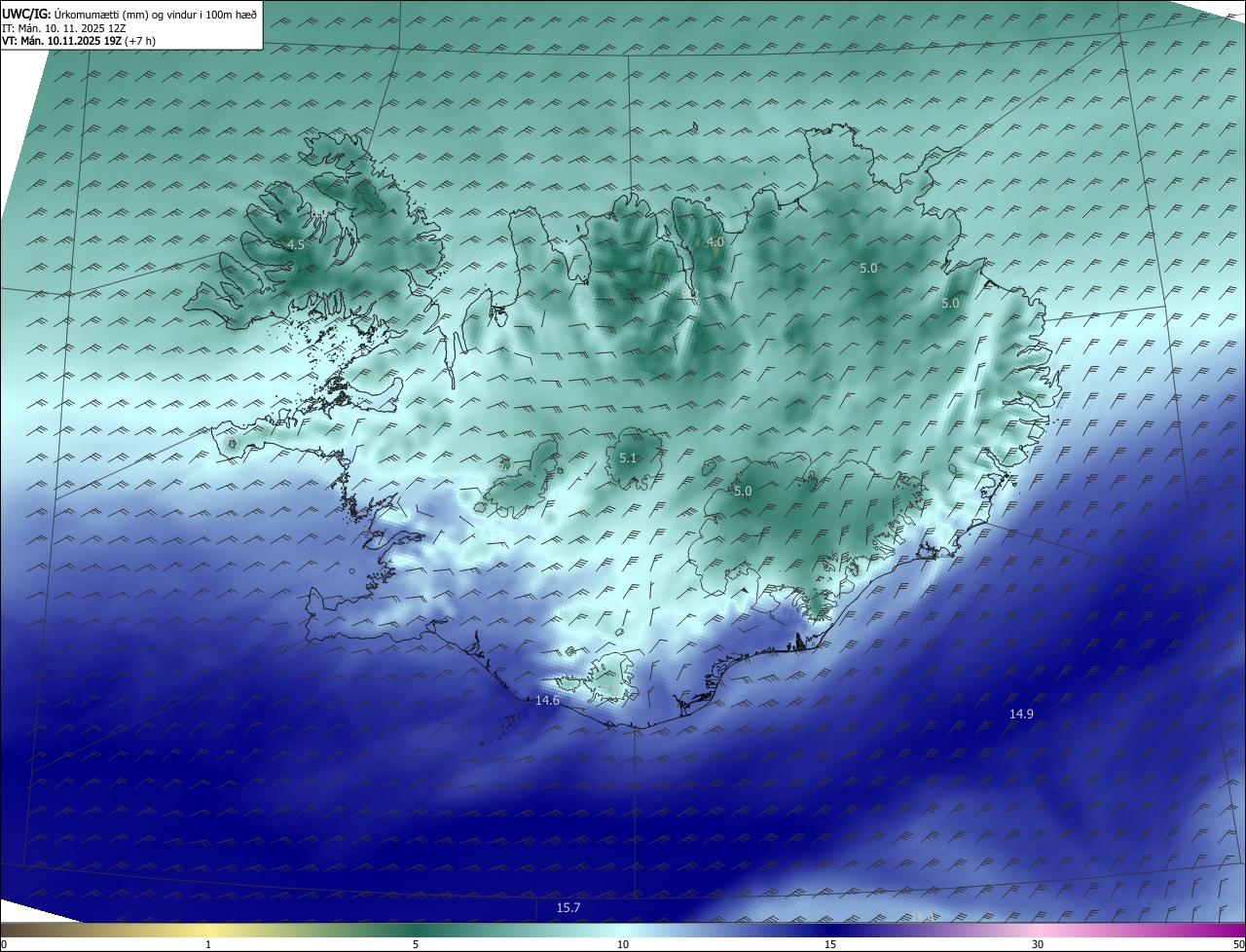Click the '30' tick label on the colour scale

pos(1038,944)
